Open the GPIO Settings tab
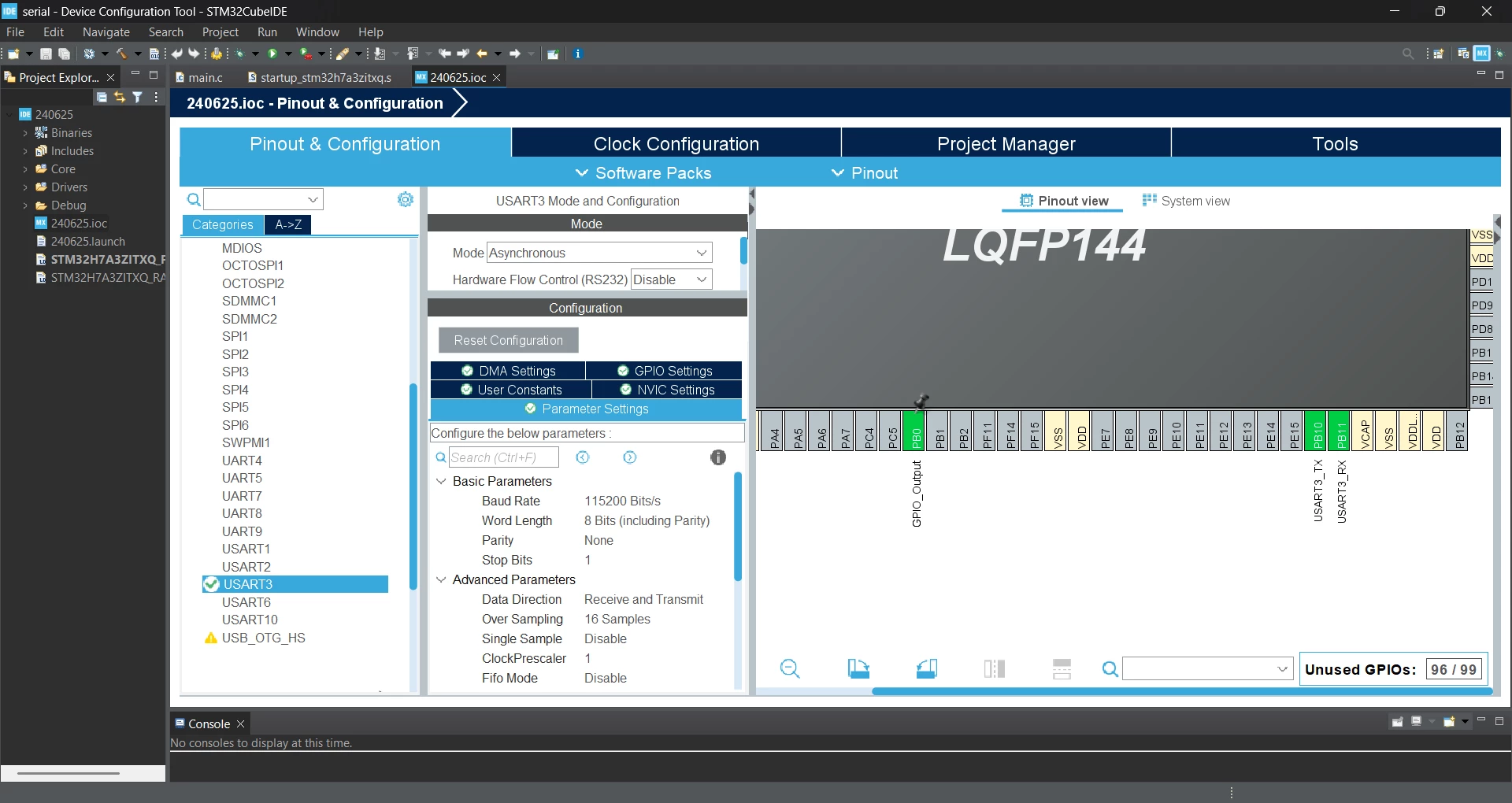 pyautogui.click(x=664, y=371)
